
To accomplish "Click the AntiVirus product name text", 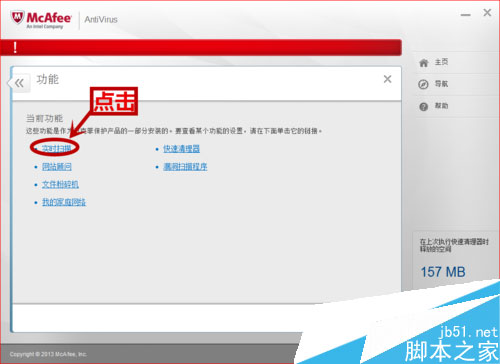I will 101,20.
